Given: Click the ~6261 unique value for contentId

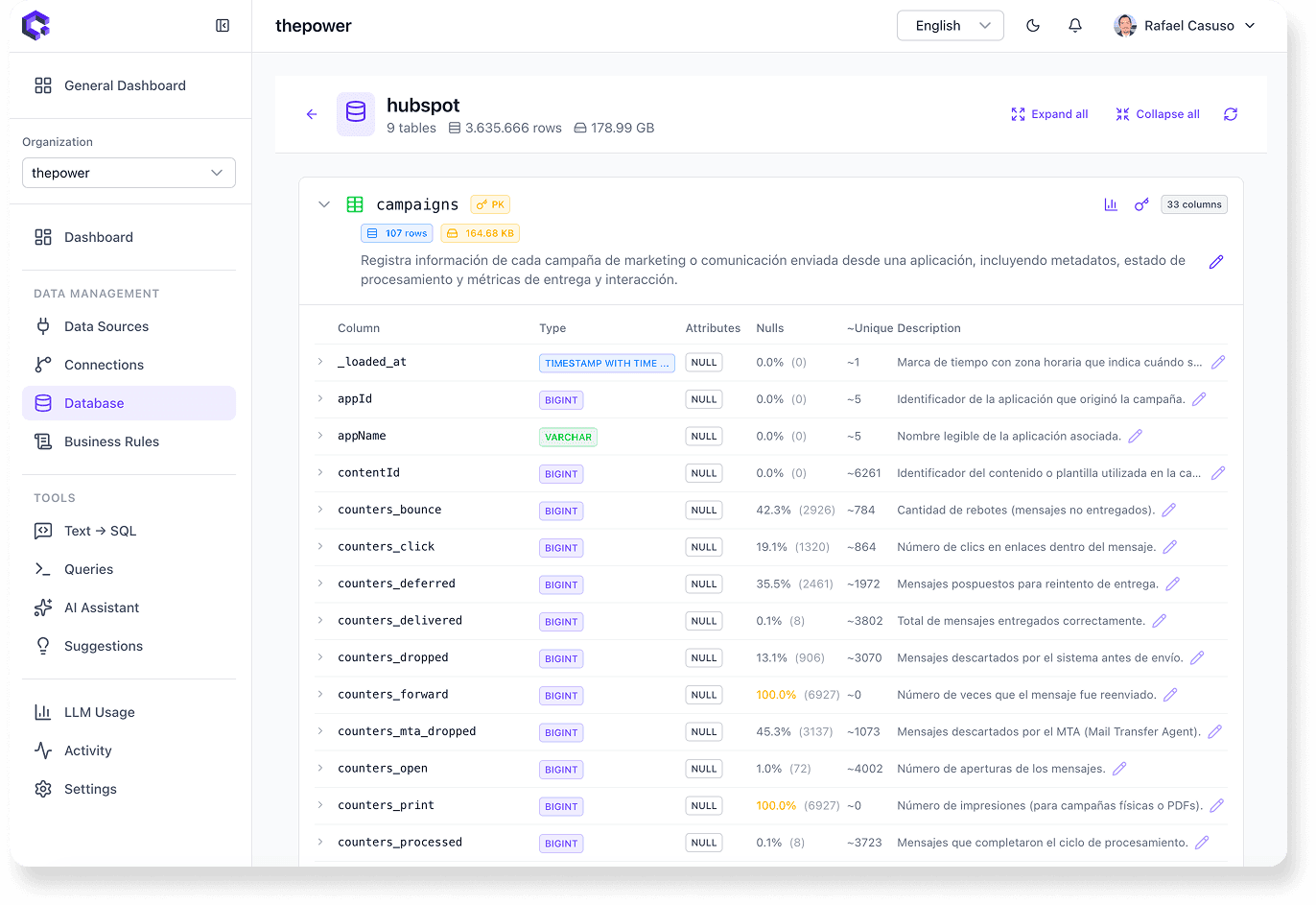Looking at the screenshot, I should (865, 473).
